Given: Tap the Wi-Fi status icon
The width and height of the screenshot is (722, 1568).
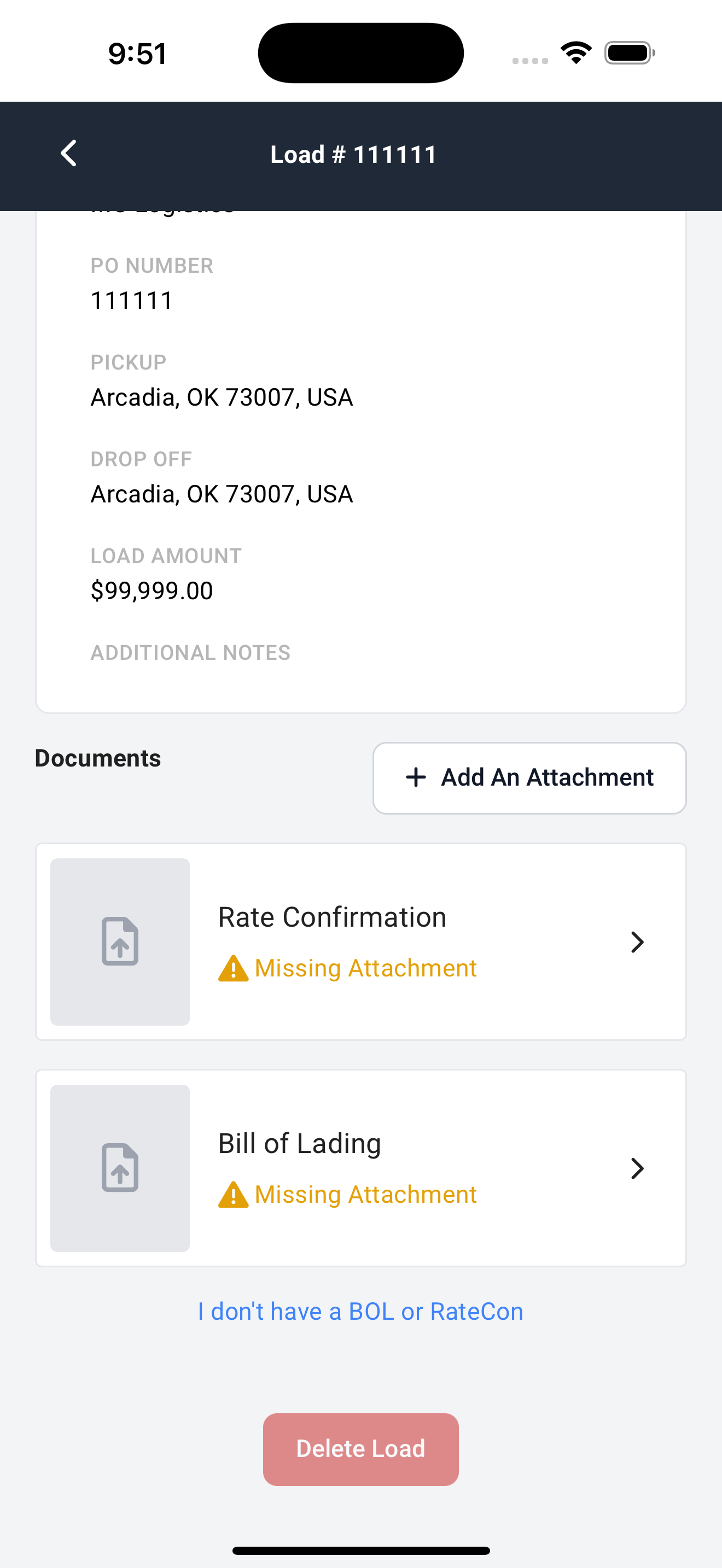Looking at the screenshot, I should 576,53.
